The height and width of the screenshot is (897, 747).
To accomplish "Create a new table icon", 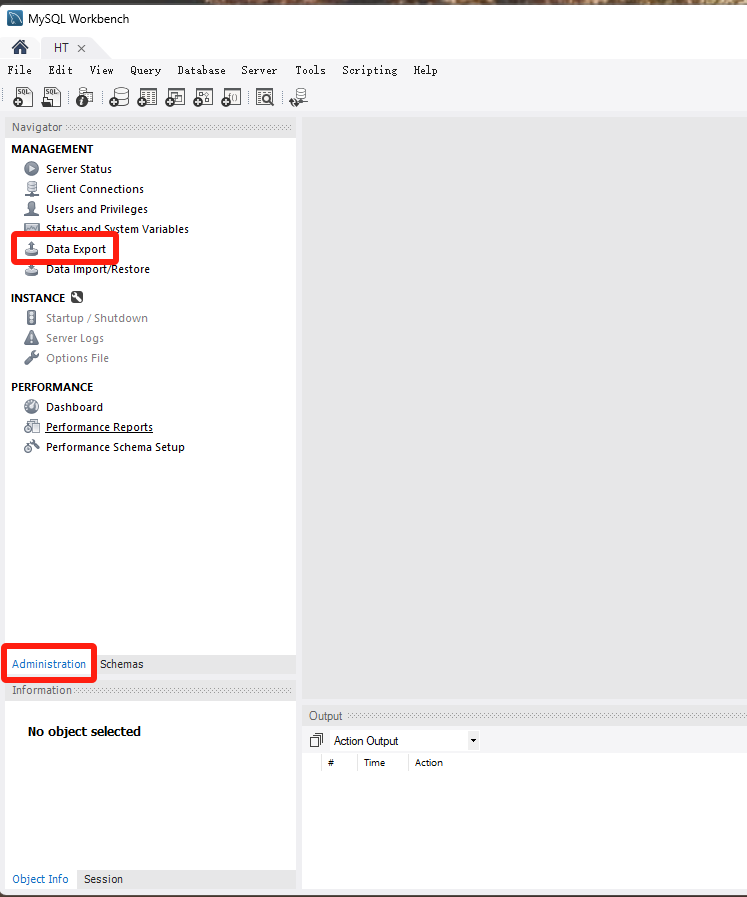I will coord(147,97).
